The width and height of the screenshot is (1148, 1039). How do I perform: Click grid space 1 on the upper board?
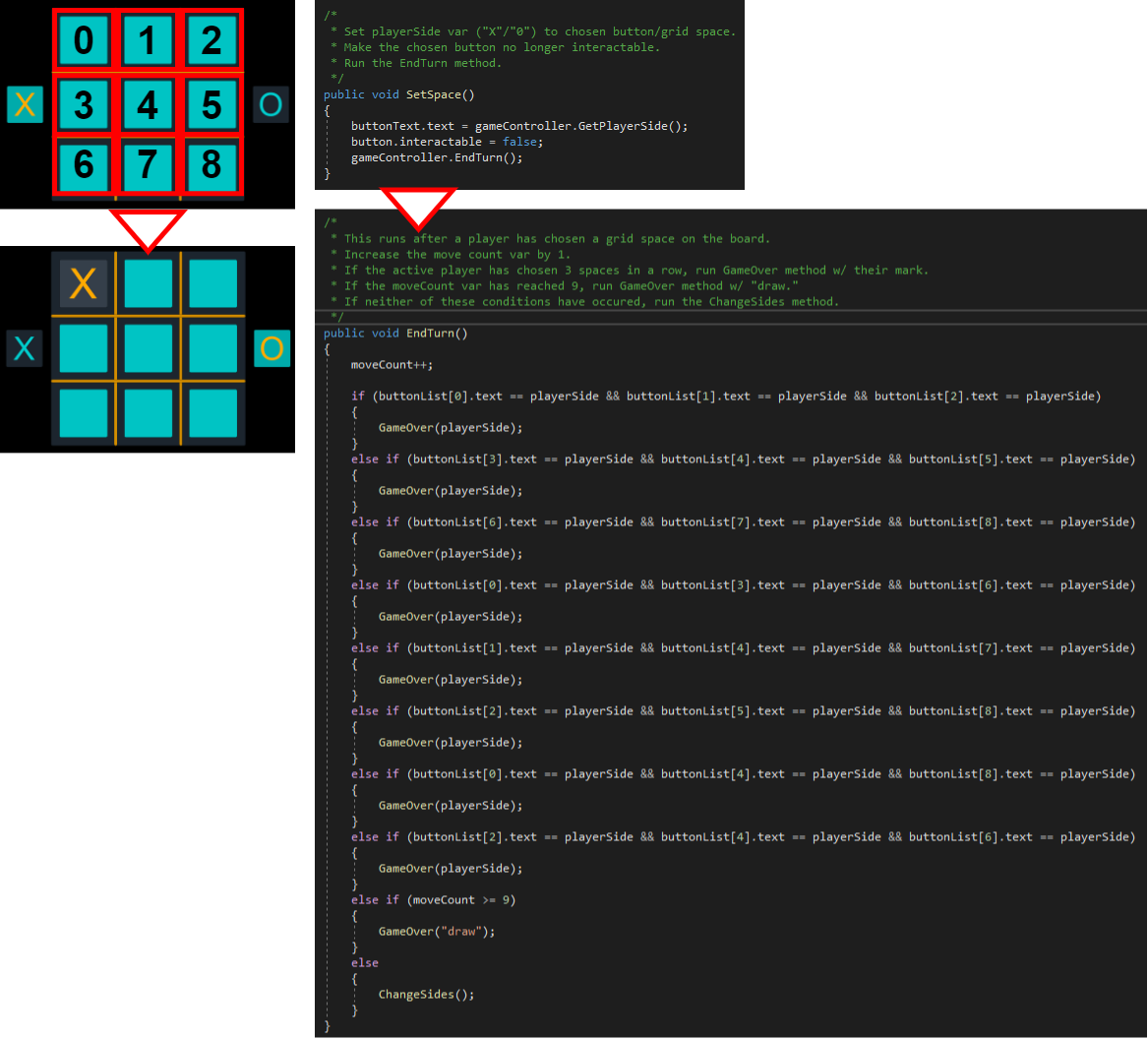(x=148, y=40)
